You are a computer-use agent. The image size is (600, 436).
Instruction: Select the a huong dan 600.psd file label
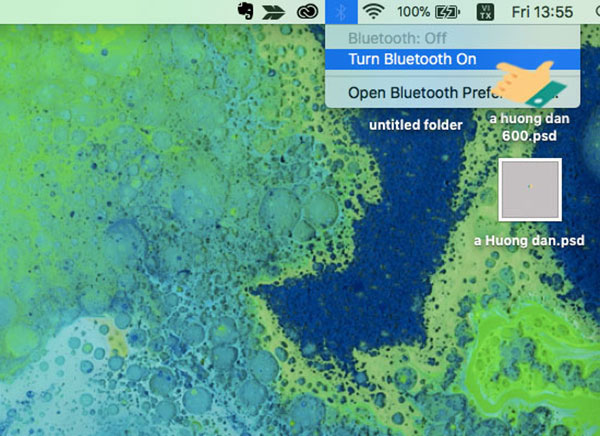529,127
